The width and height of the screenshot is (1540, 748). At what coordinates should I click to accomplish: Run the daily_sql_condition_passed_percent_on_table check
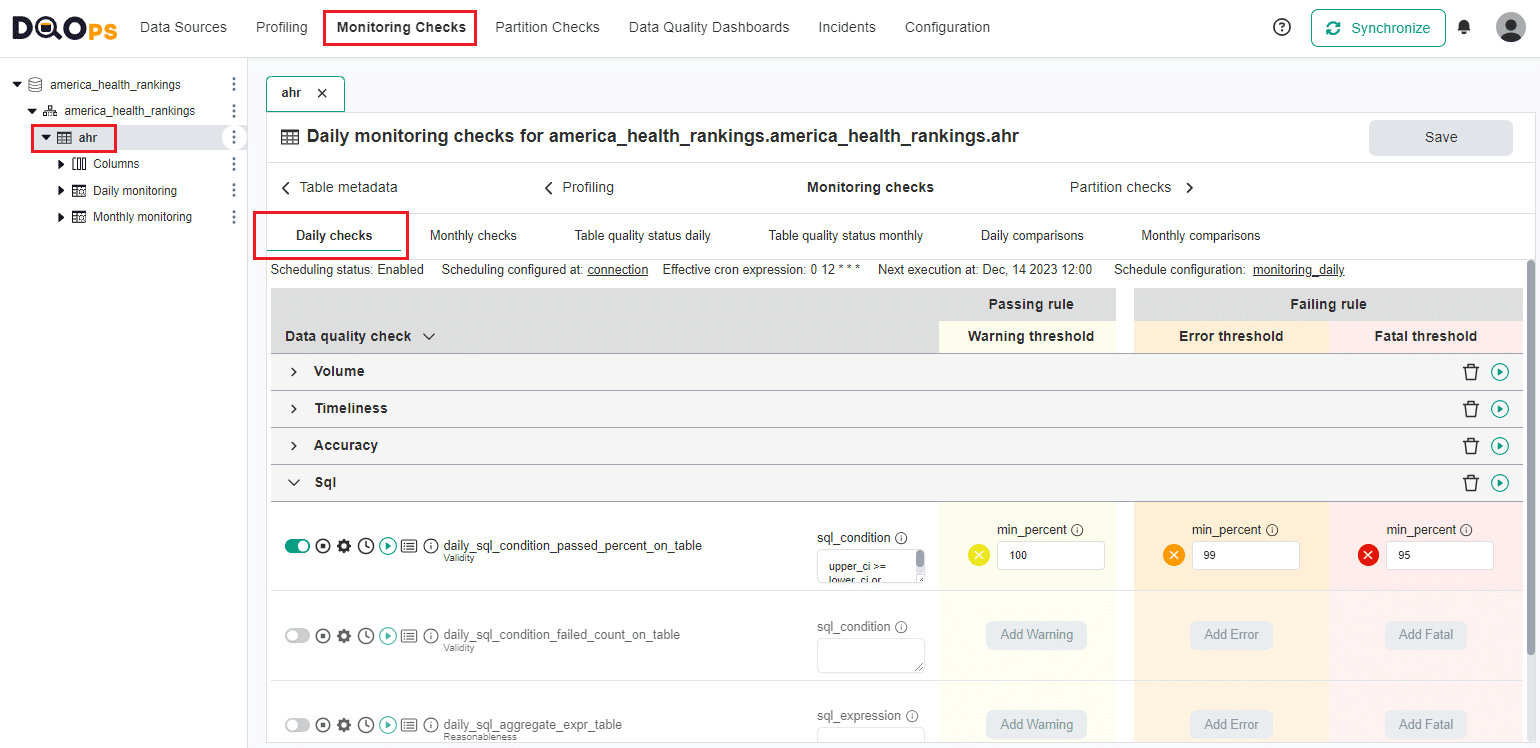387,545
